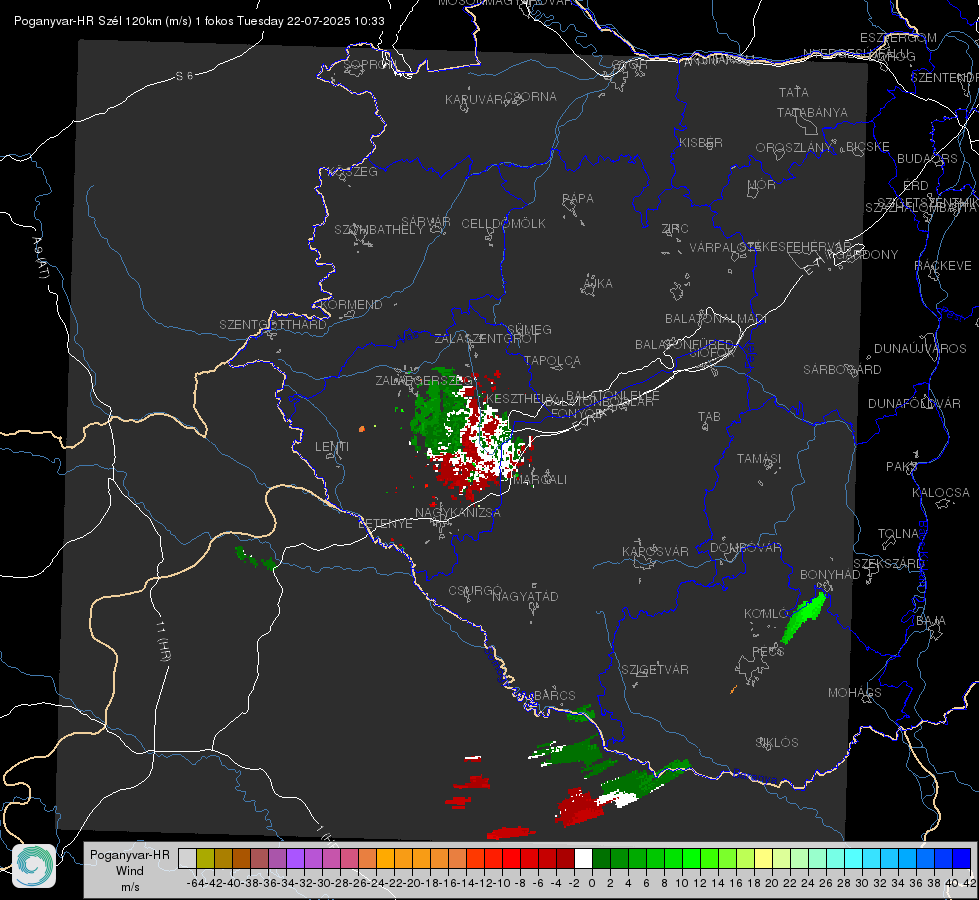
Task: Click the TATABANYA city label
Action: click(812, 112)
